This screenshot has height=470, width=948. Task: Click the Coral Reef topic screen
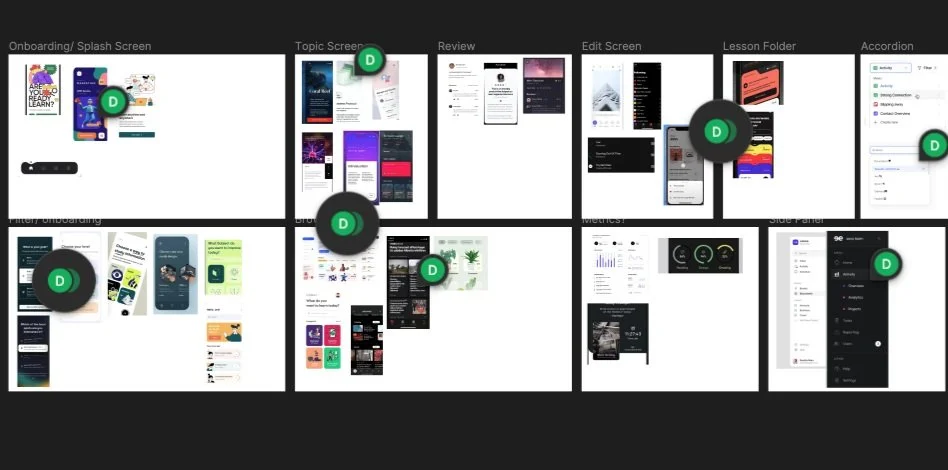click(317, 93)
